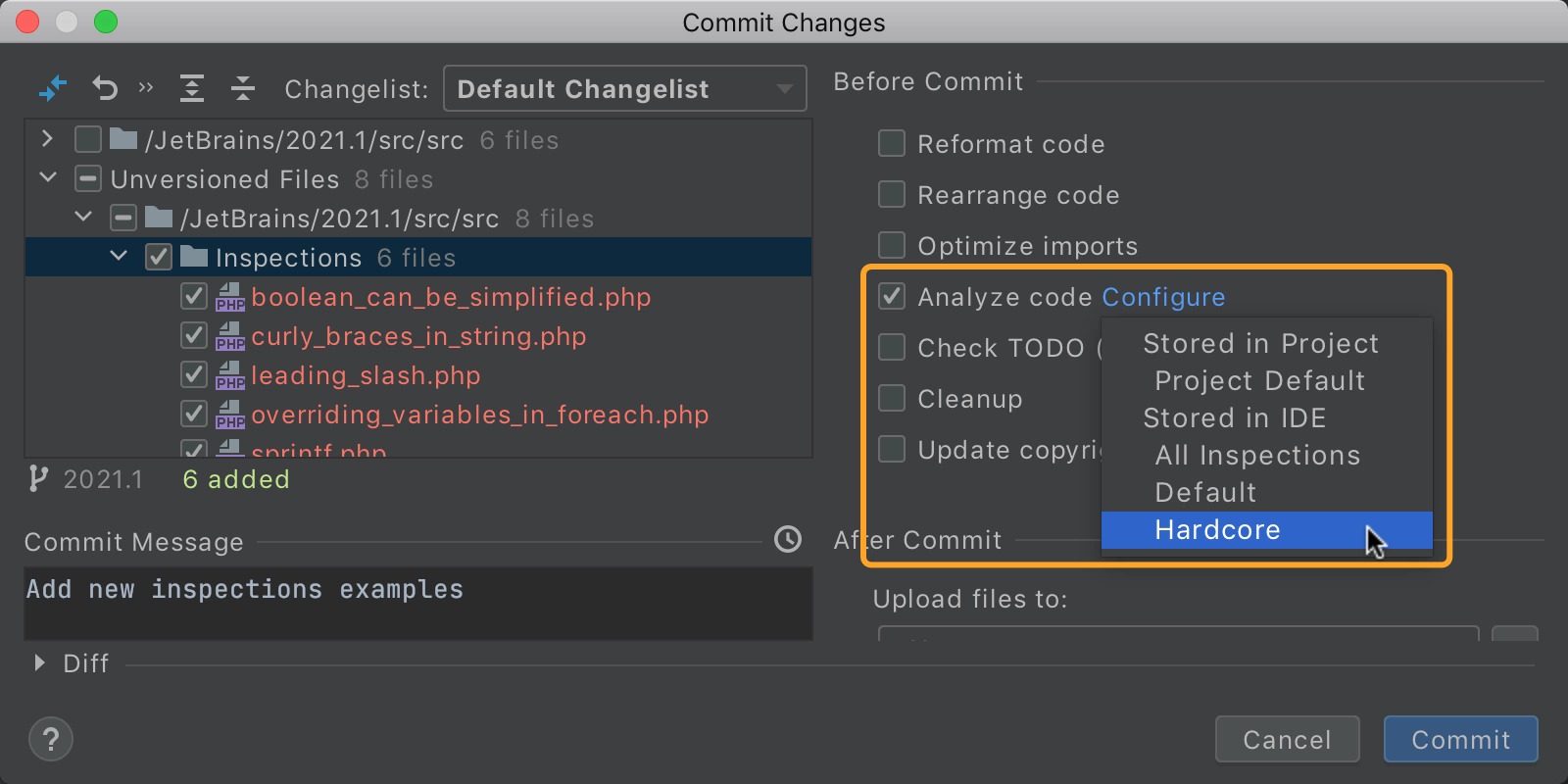Select Hardcore inspection profile
This screenshot has height=784, width=1568.
coord(1217,530)
